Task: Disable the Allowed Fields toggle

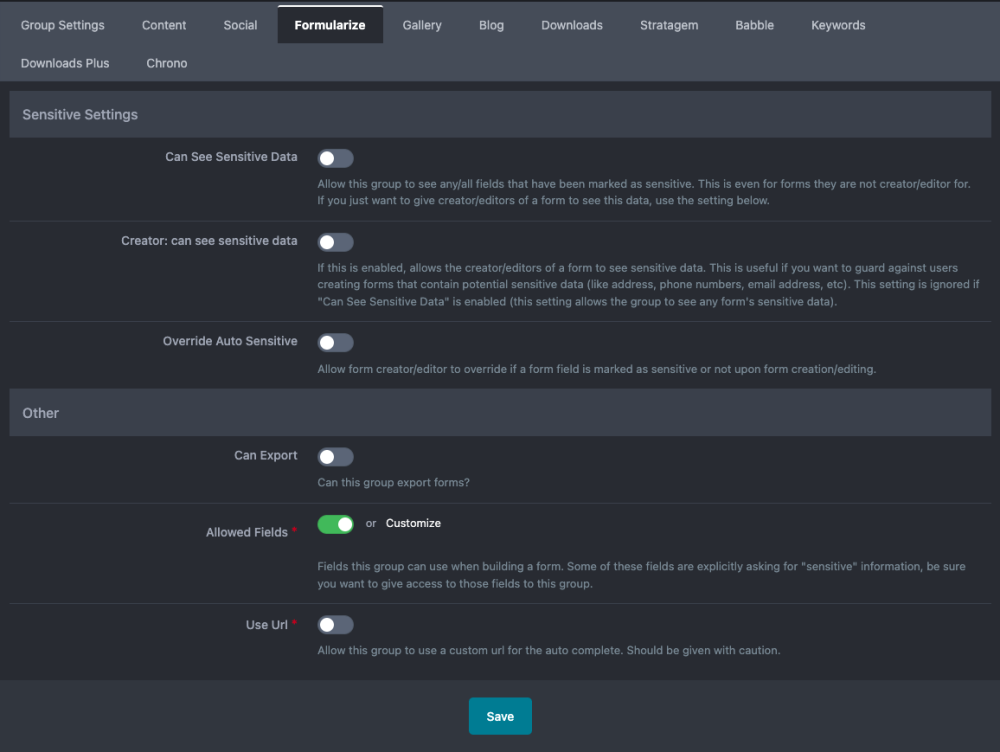Action: click(x=335, y=524)
